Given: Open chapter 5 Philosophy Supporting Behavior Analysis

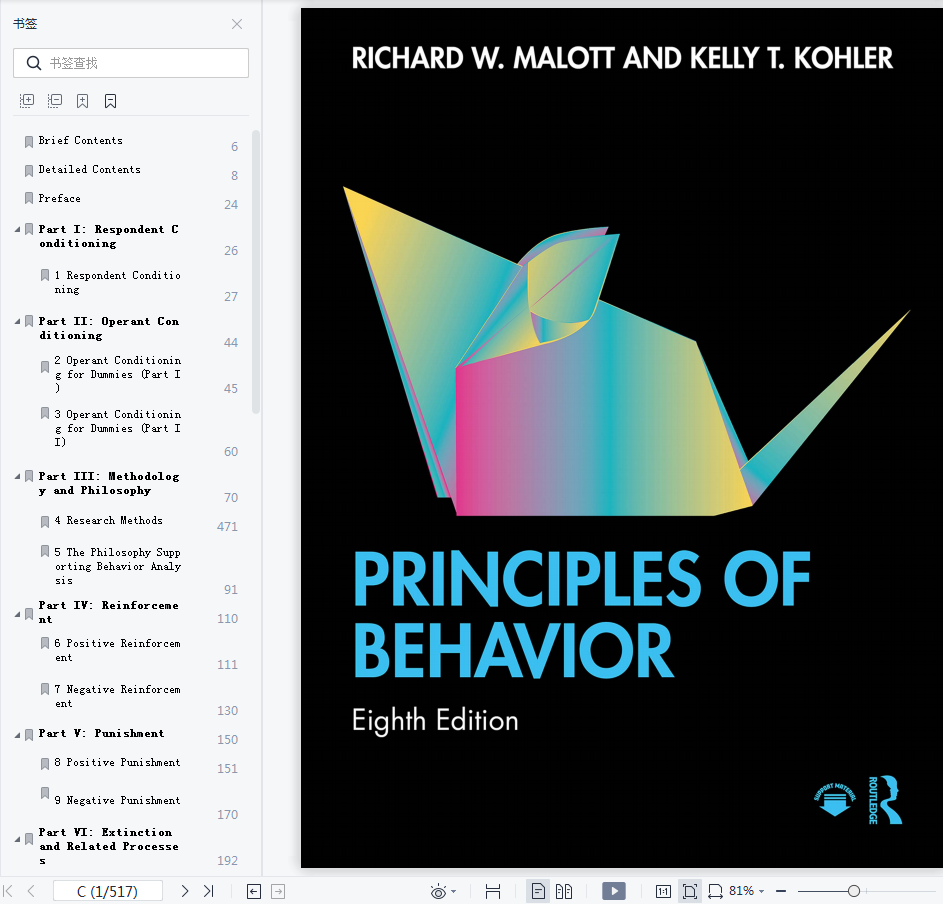Looking at the screenshot, I should 117,566.
